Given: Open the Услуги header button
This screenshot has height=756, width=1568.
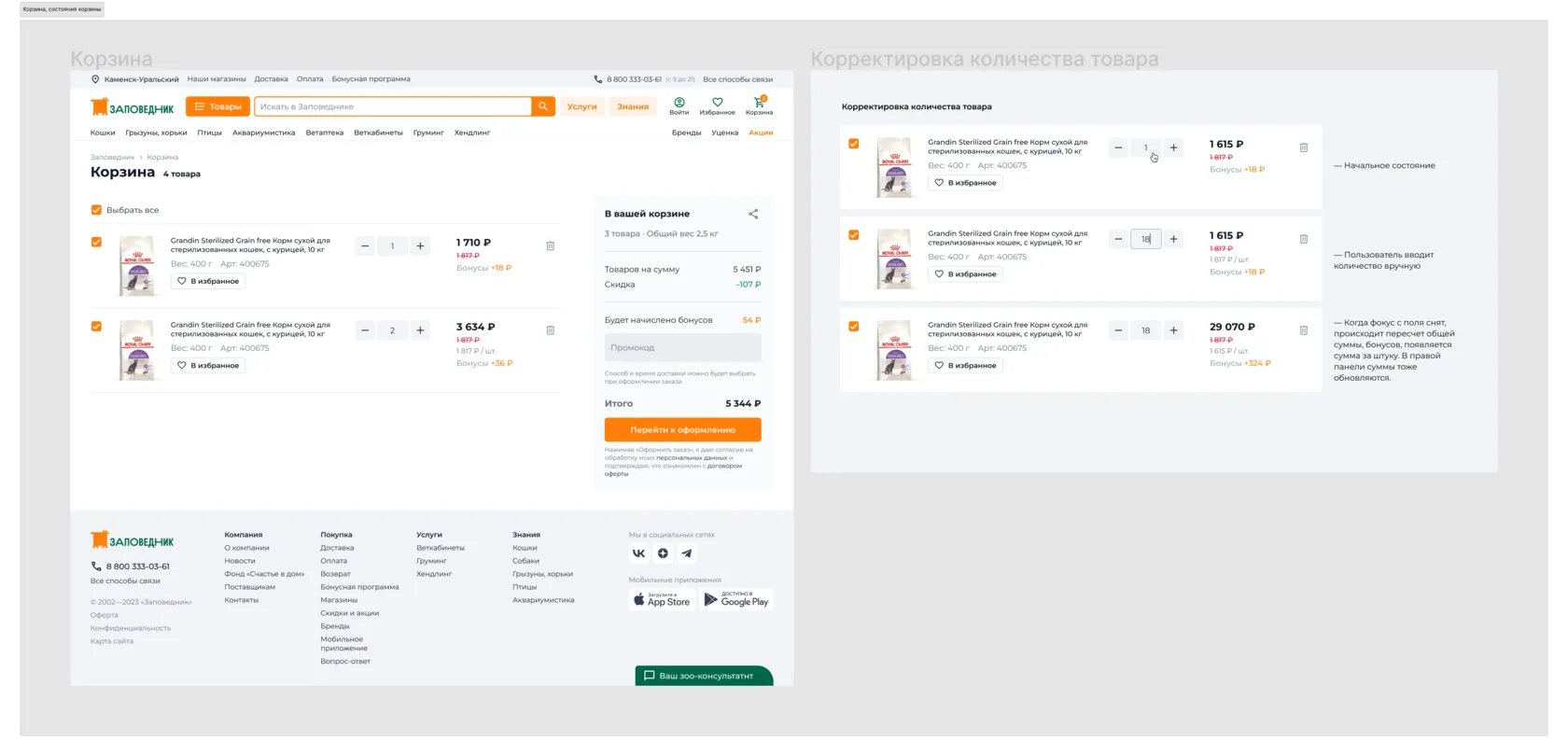Looking at the screenshot, I should click(581, 106).
